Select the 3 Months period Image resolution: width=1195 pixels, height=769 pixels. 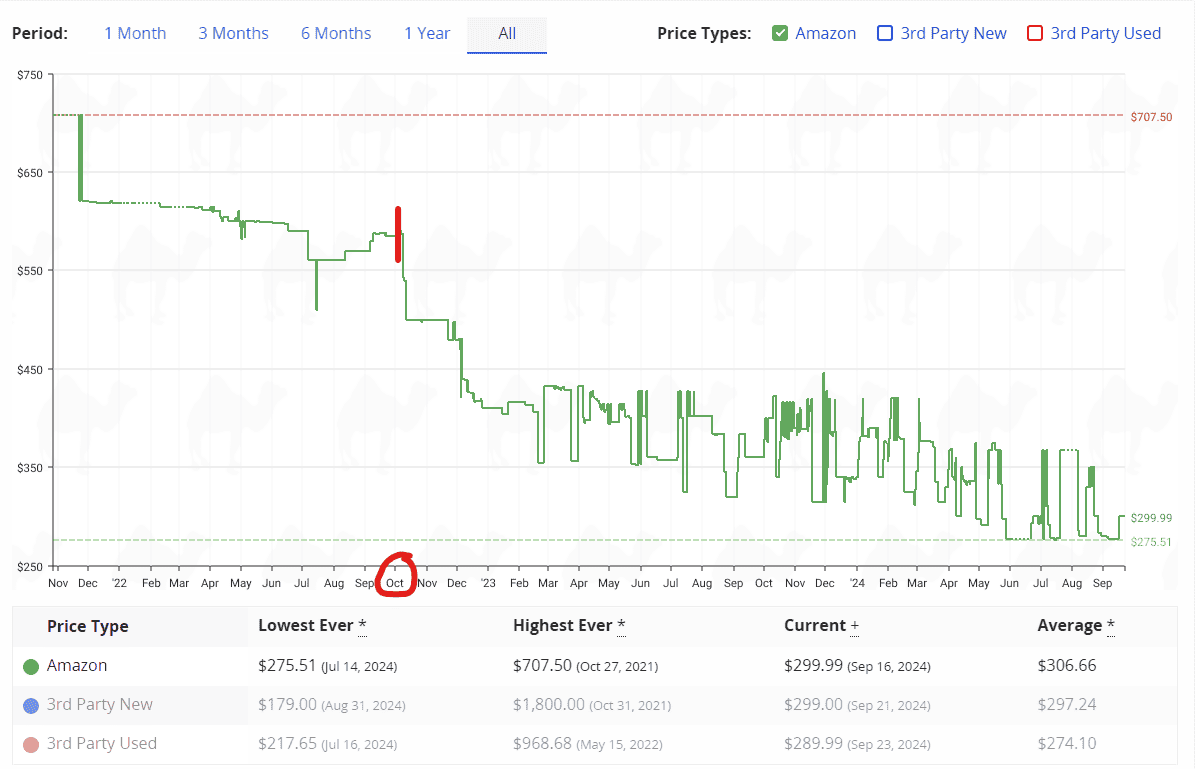point(233,34)
